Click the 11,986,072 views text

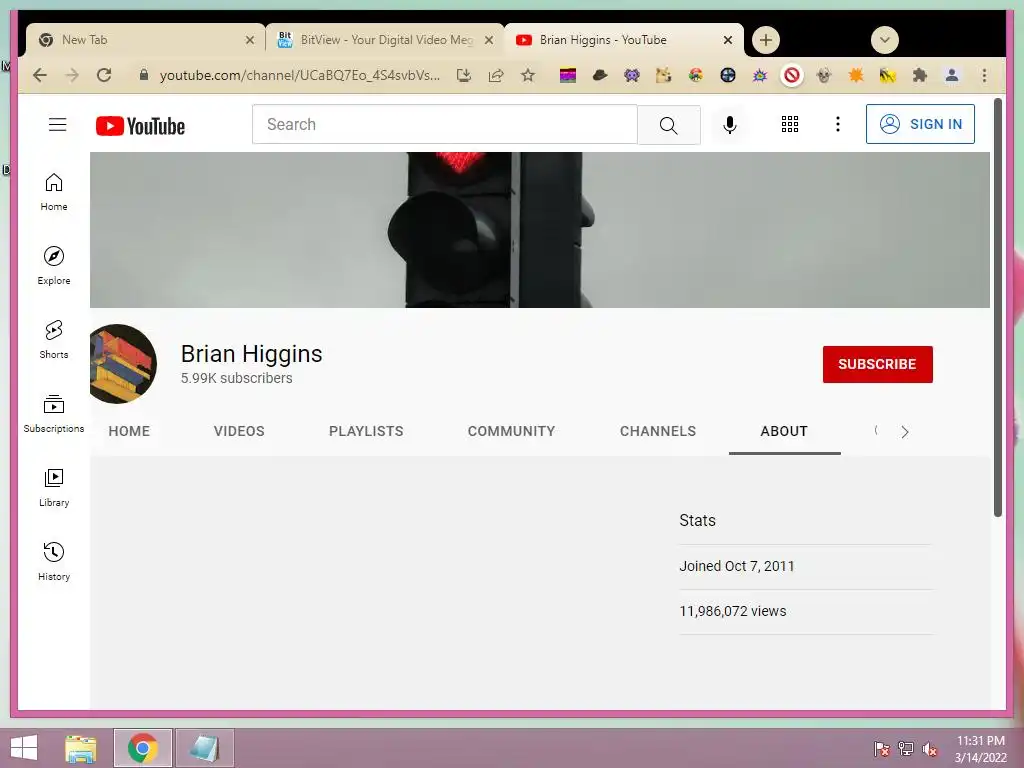point(733,611)
